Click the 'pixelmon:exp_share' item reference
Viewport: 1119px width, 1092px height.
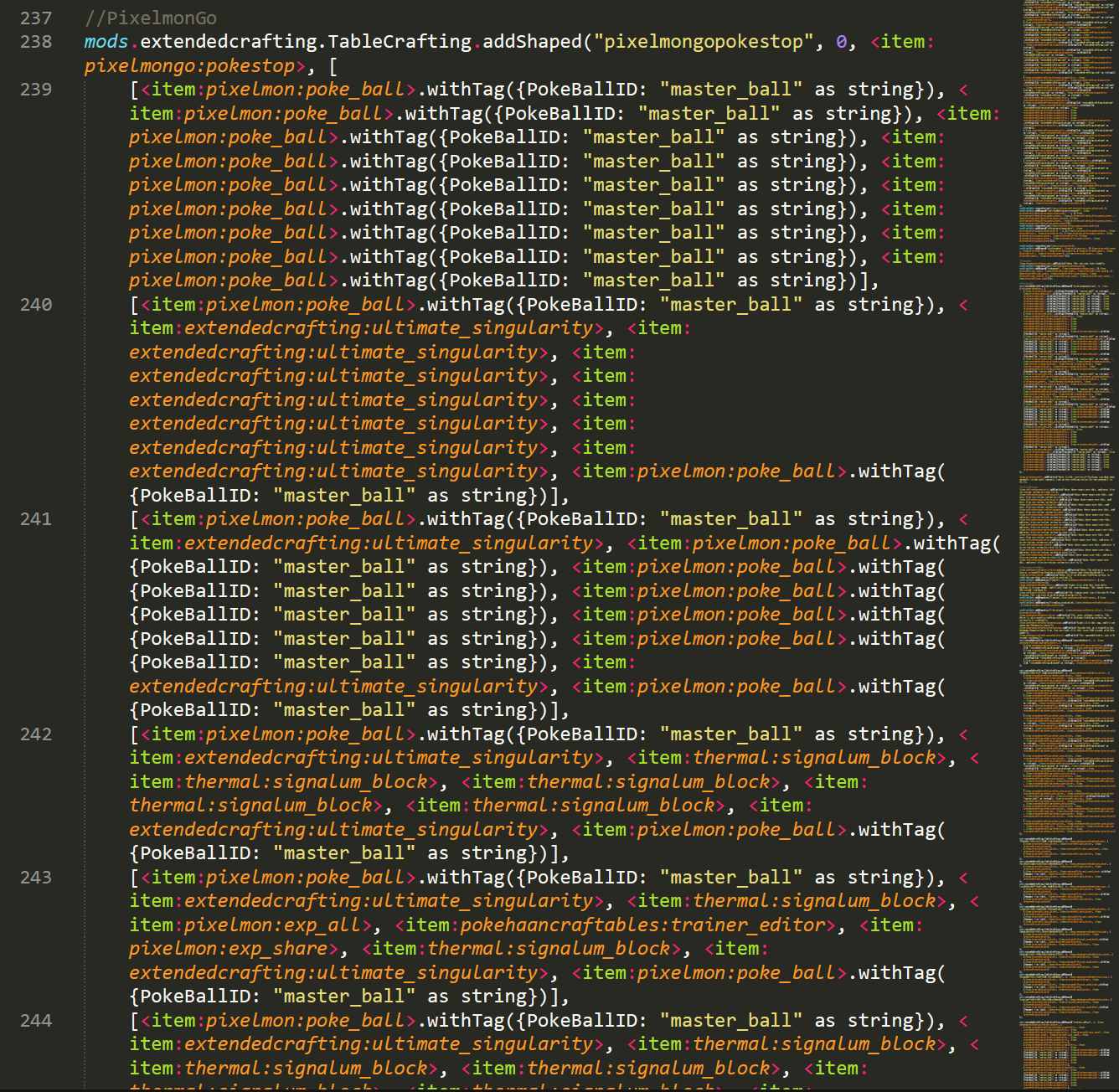pos(228,949)
